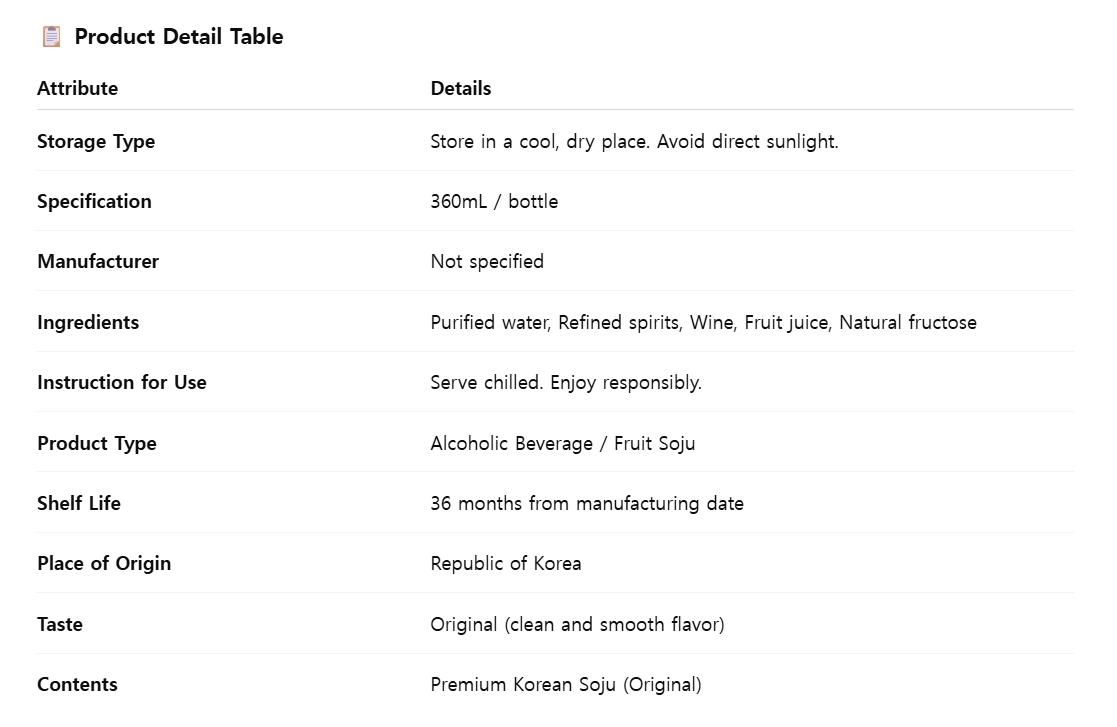The image size is (1117, 727).
Task: Click the Details column header
Action: [x=461, y=88]
